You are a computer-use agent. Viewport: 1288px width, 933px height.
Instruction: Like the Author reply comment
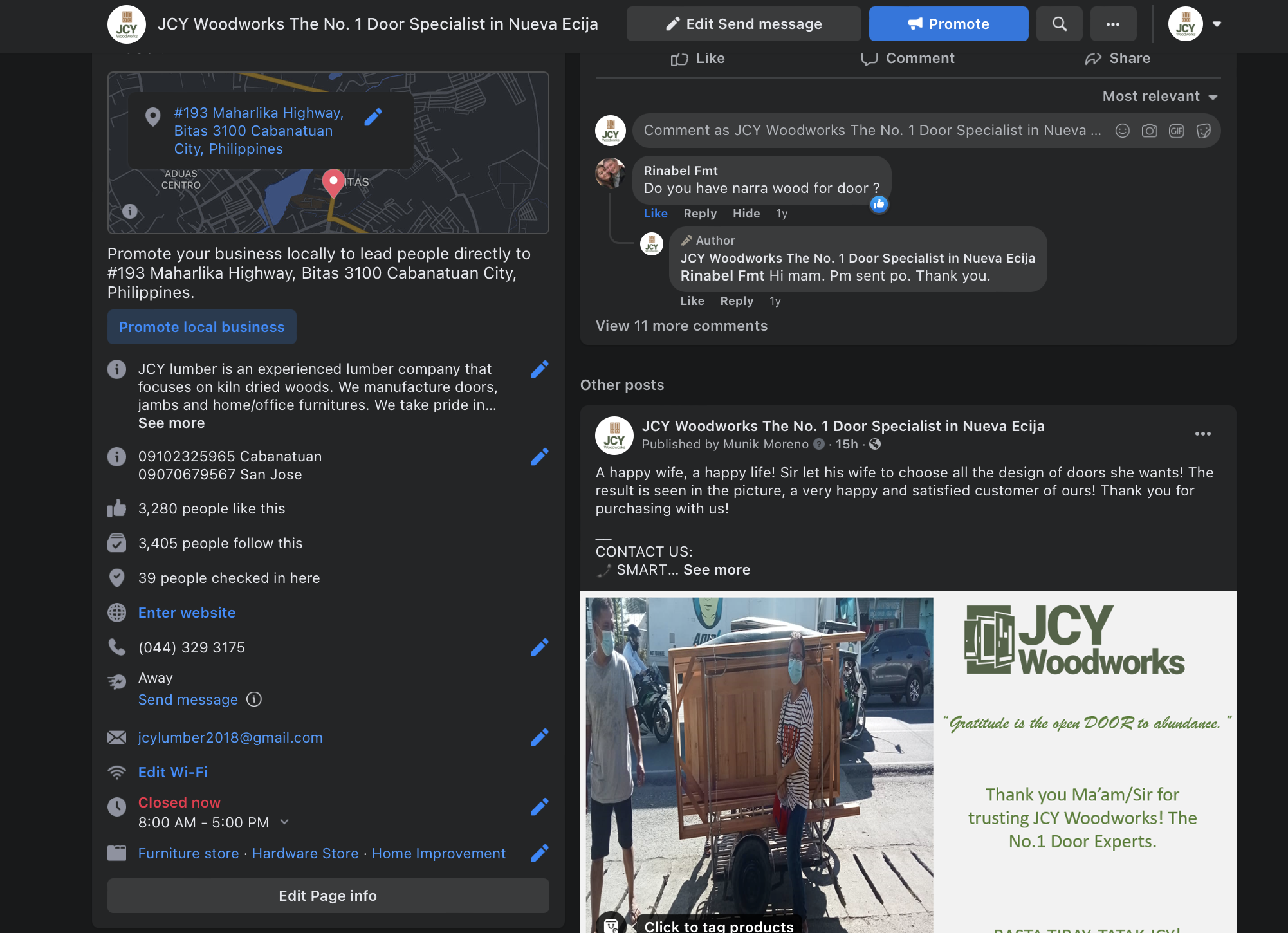point(692,301)
